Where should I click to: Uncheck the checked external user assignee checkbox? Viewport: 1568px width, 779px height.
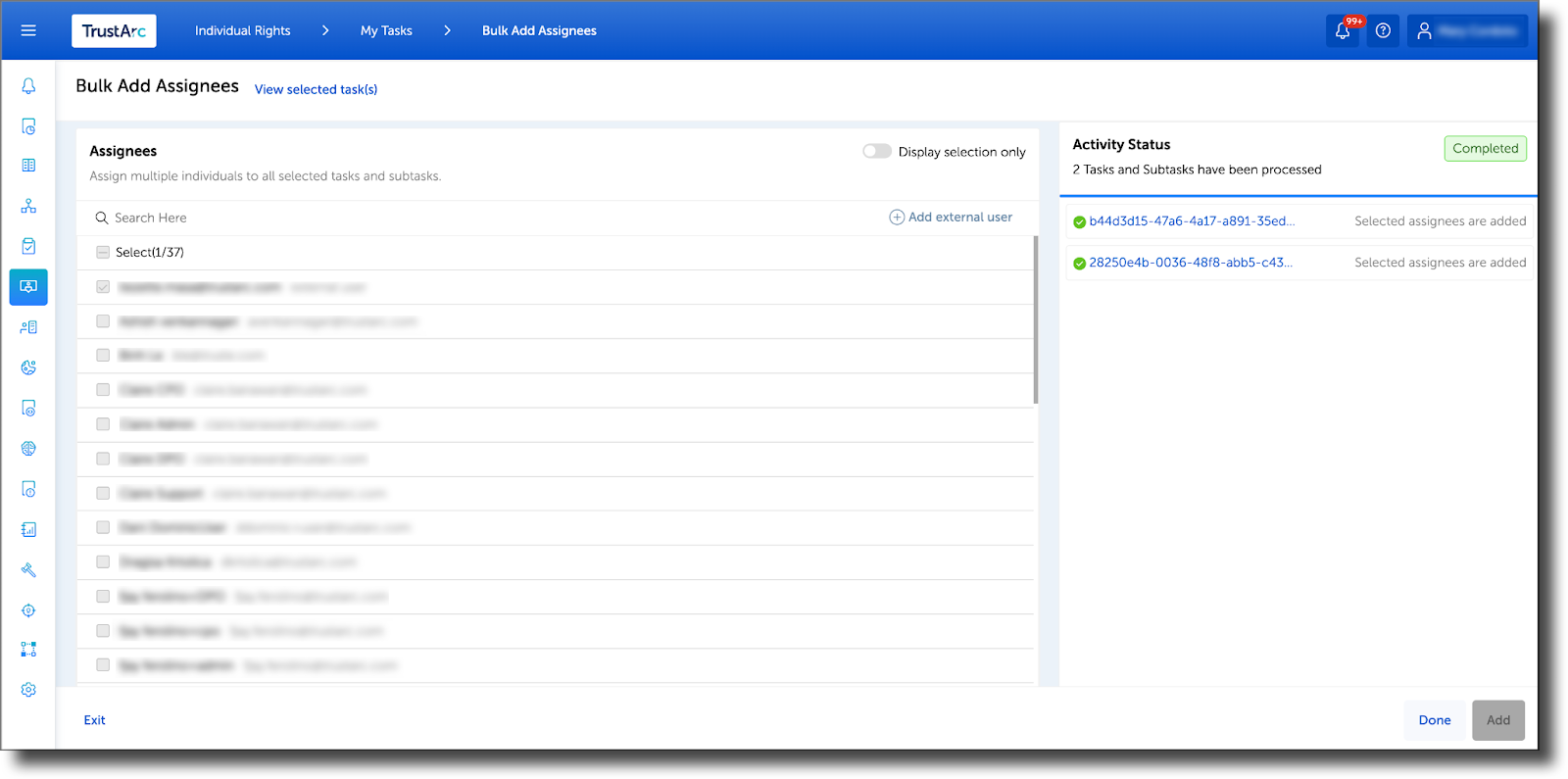(103, 286)
